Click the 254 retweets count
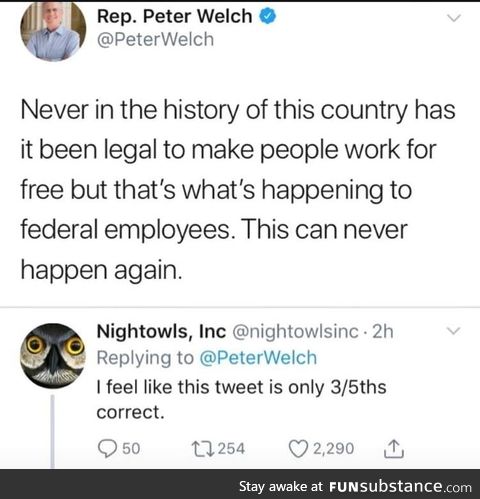This screenshot has width=480, height=499. pyautogui.click(x=231, y=449)
